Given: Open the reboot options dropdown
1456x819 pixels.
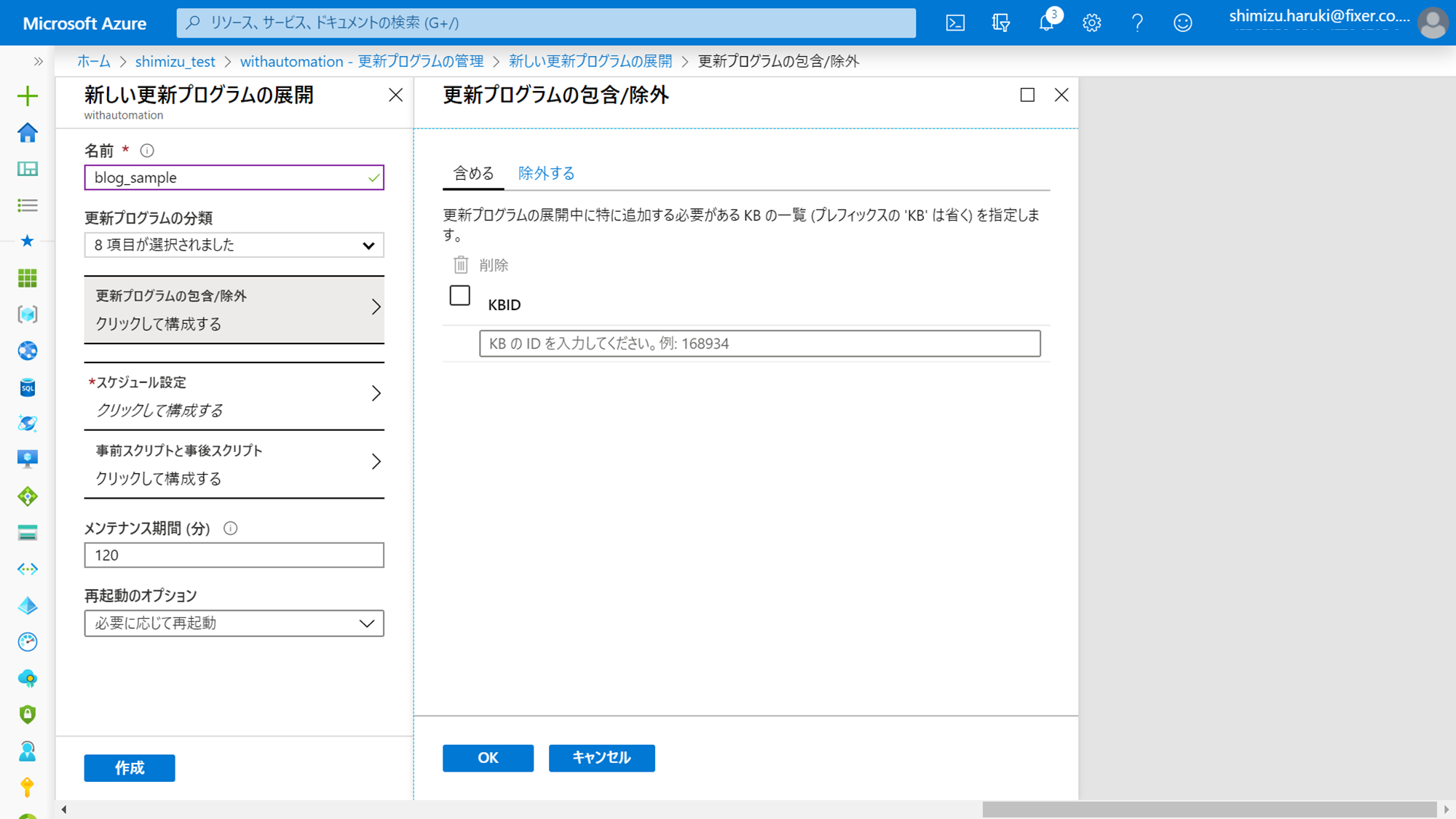Looking at the screenshot, I should click(x=234, y=623).
